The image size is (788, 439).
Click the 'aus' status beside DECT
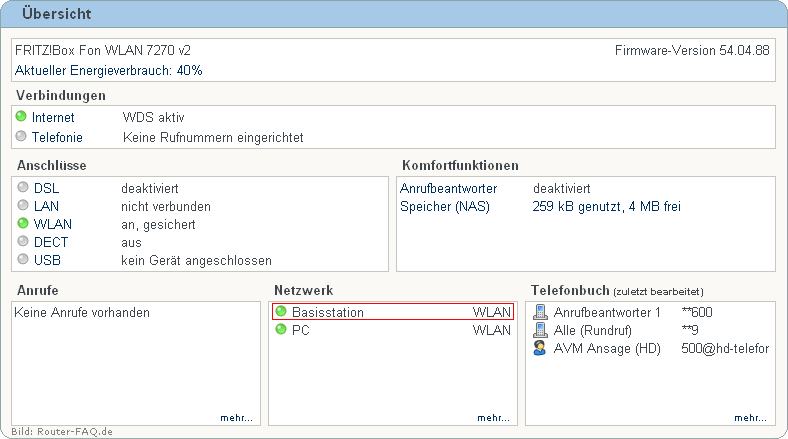click(x=131, y=243)
